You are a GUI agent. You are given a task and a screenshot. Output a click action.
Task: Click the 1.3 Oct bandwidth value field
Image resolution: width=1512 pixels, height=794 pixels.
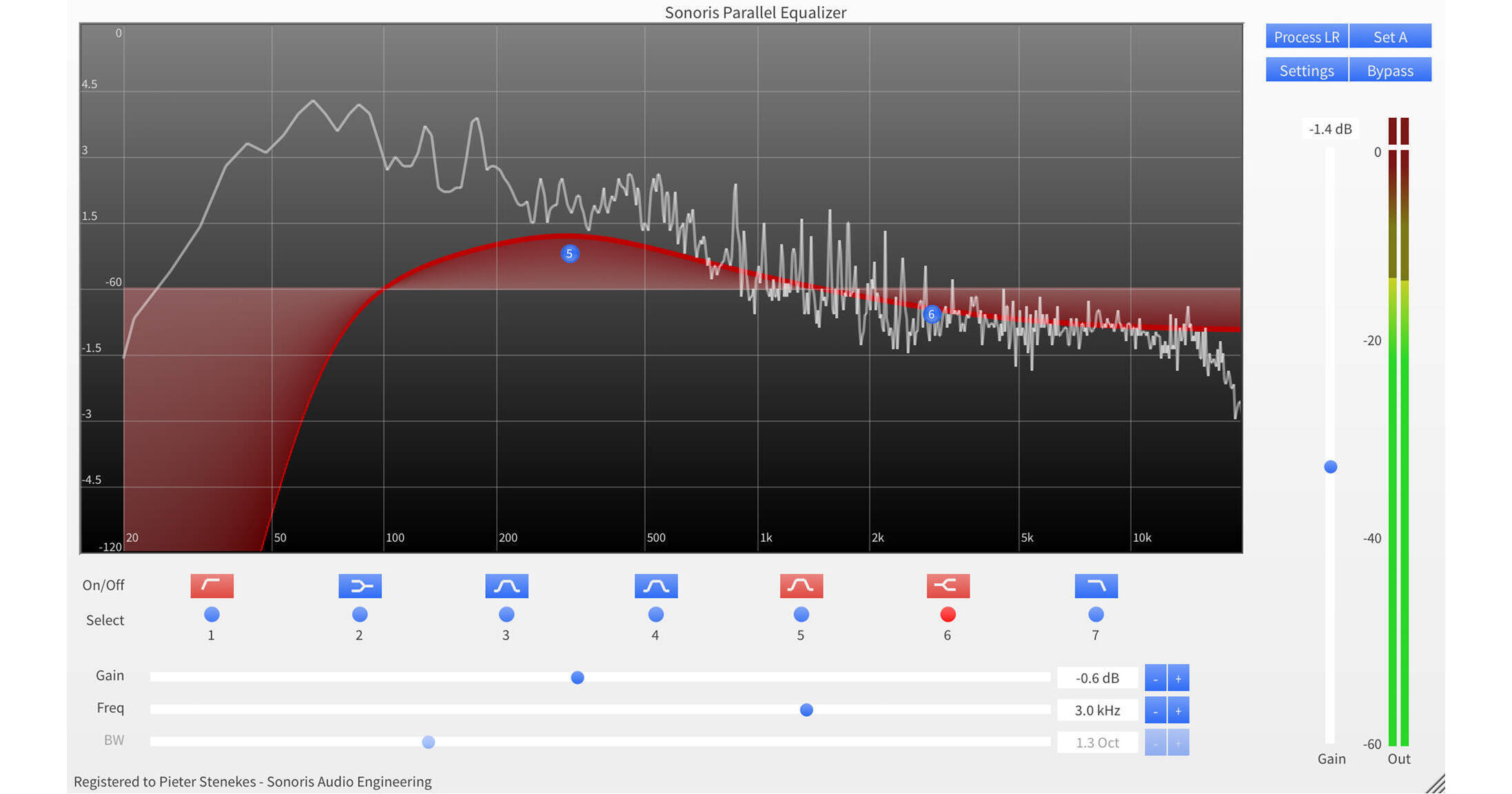[x=1097, y=743]
